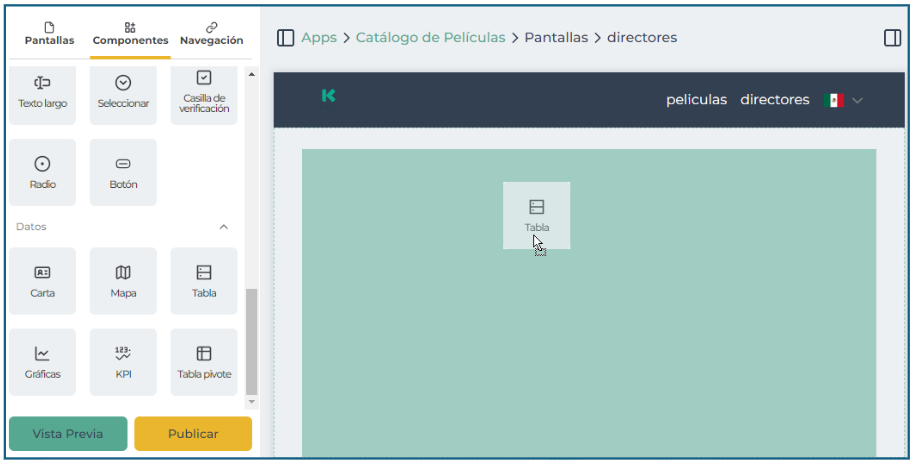This screenshot has height=464, width=914.
Task: Click the Botón component
Action: pos(123,172)
